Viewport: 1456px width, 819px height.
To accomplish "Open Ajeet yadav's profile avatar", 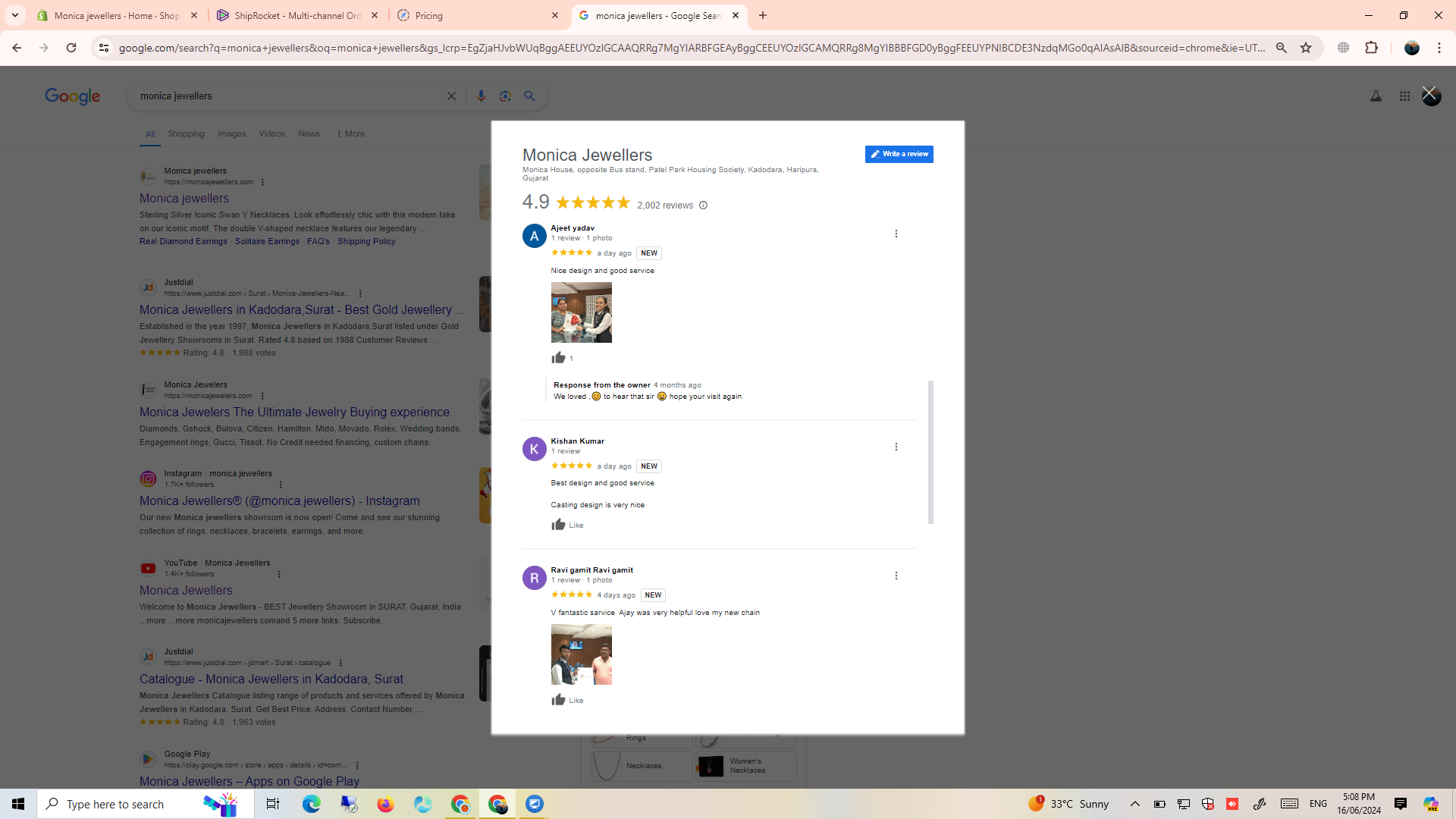I will pyautogui.click(x=534, y=236).
